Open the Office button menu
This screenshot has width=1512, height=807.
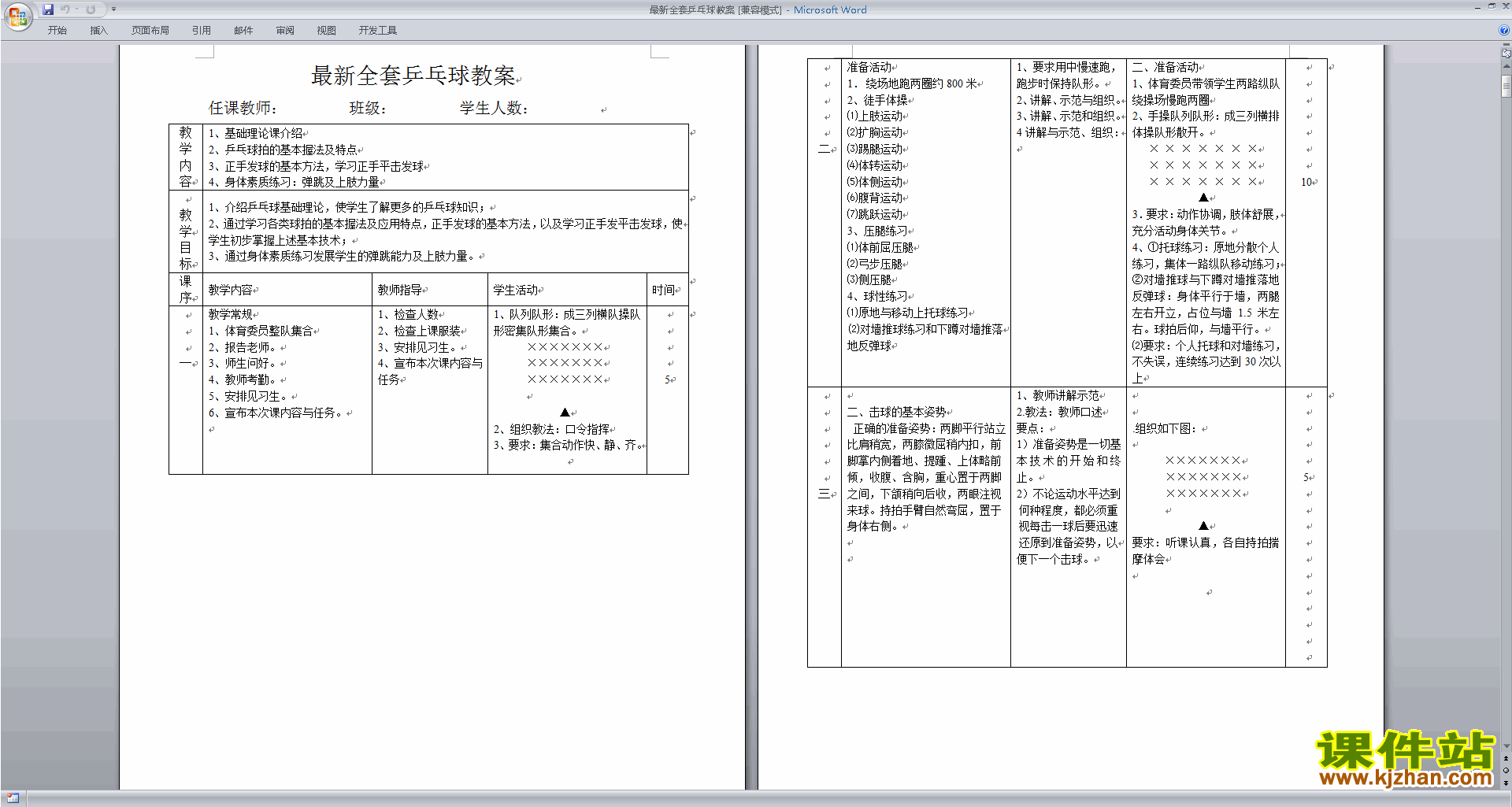pos(17,16)
